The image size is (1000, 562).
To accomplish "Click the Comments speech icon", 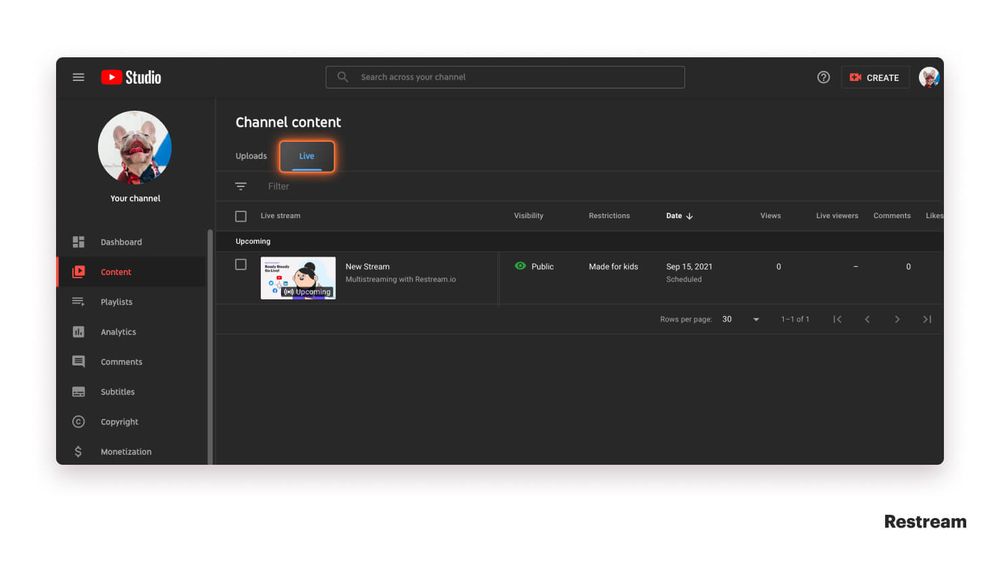I will point(78,362).
